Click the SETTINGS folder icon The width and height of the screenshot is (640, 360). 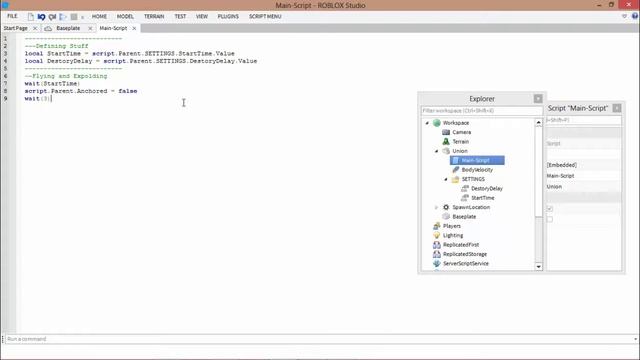coord(456,179)
